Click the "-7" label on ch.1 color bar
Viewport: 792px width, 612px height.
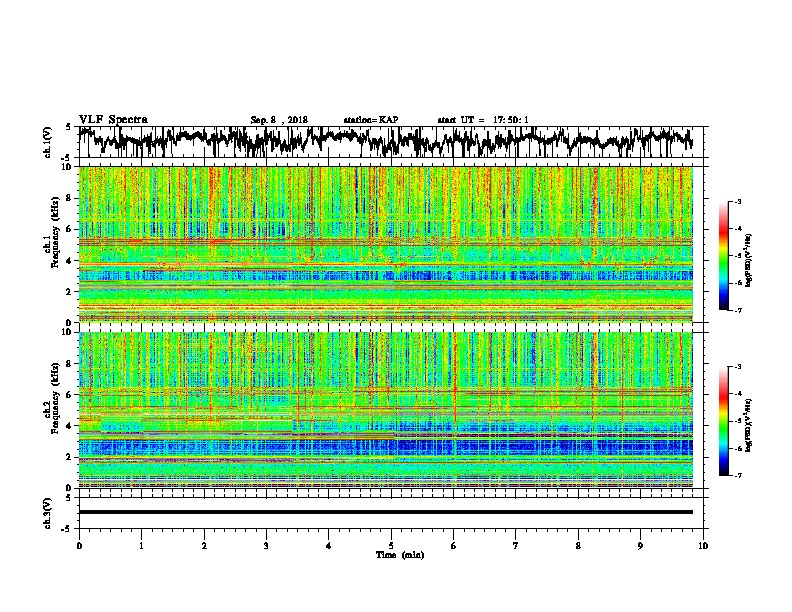point(738,310)
